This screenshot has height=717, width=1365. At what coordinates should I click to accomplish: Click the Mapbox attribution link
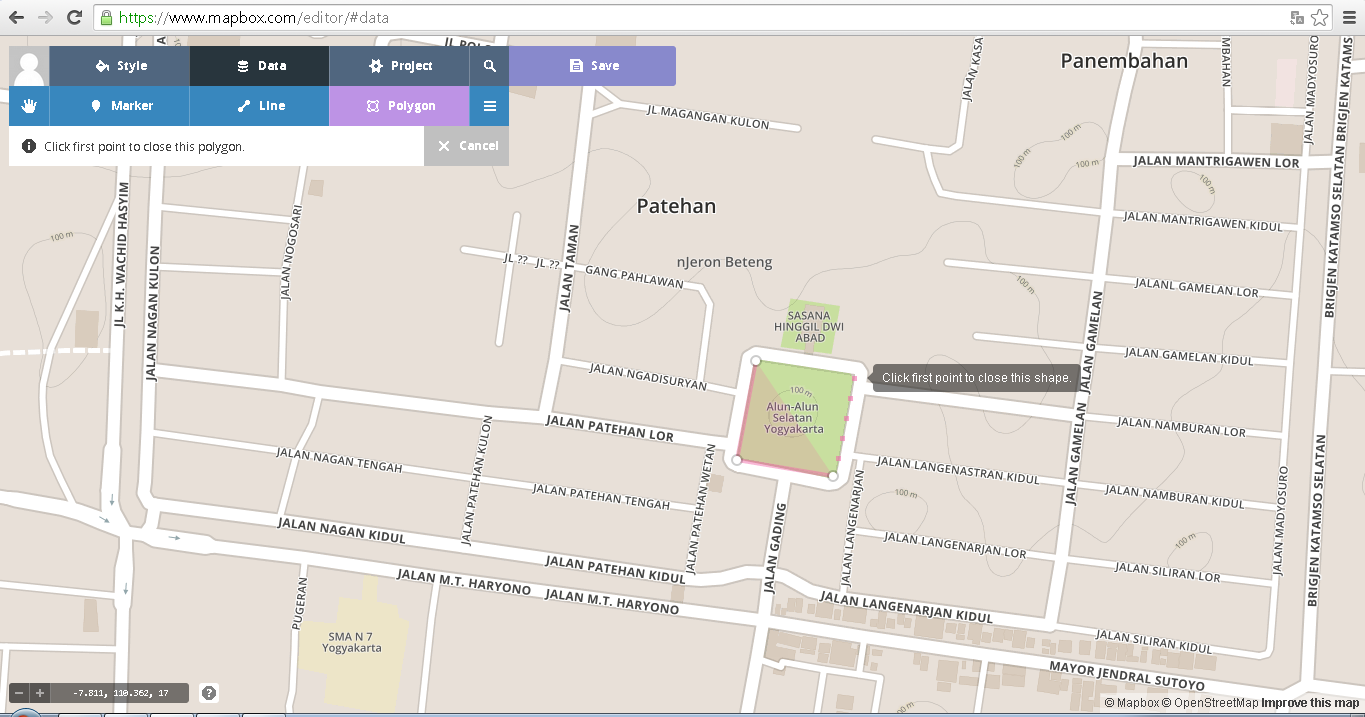pyautogui.click(x=1135, y=703)
